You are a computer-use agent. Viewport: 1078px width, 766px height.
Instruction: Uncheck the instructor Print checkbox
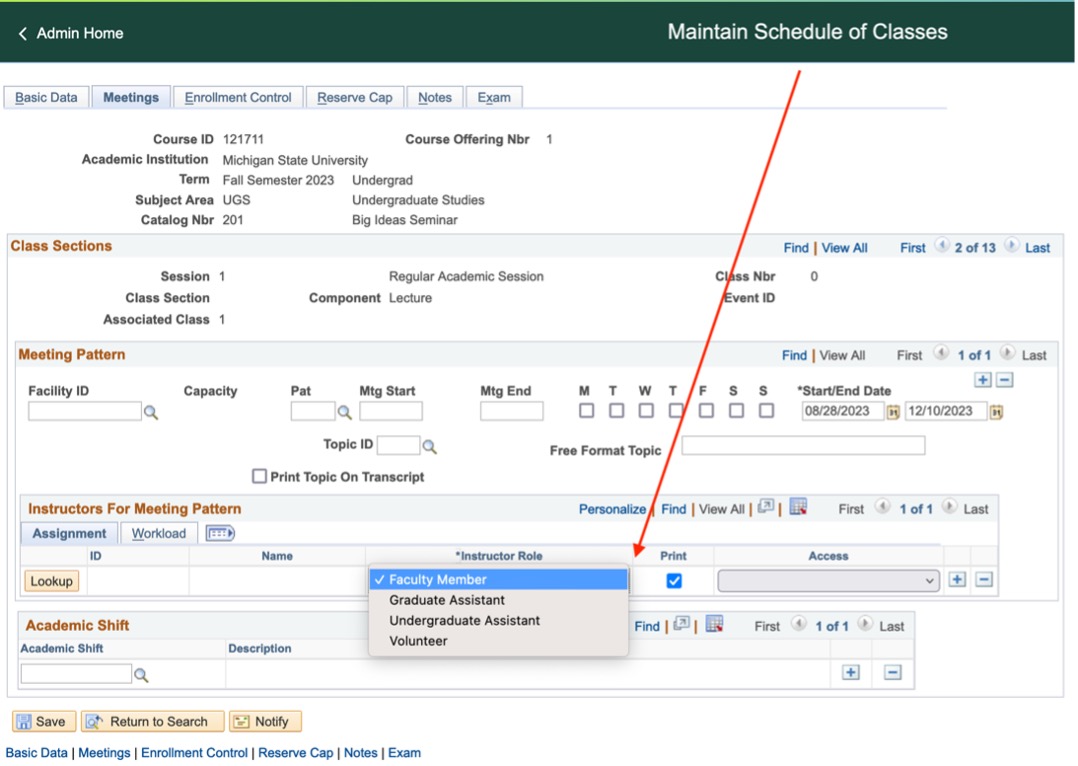[674, 580]
